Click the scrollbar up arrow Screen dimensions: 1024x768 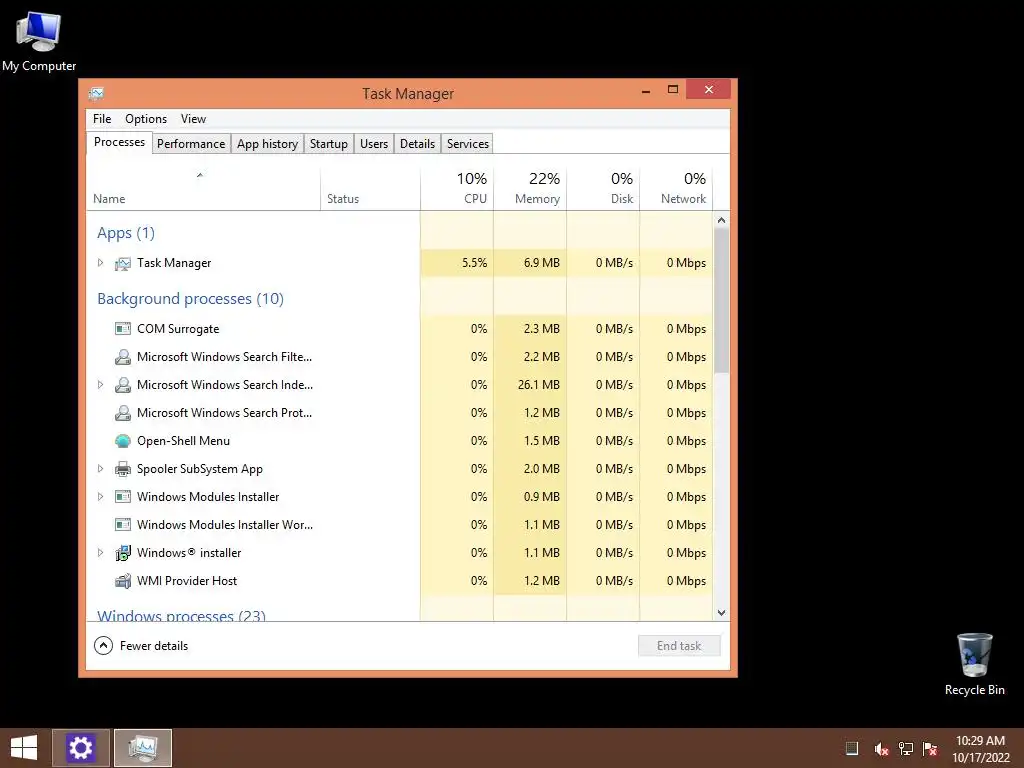click(x=722, y=220)
